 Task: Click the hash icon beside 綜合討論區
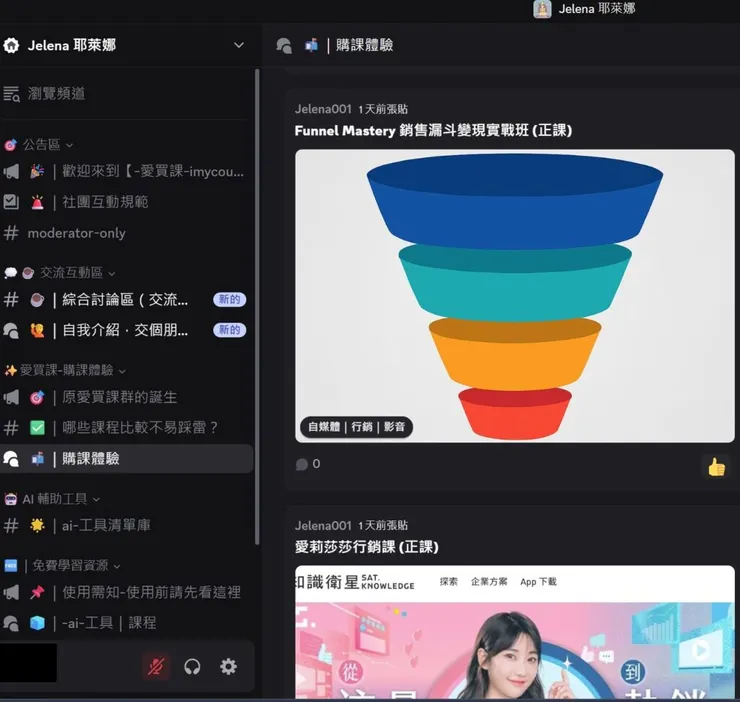tap(11, 299)
